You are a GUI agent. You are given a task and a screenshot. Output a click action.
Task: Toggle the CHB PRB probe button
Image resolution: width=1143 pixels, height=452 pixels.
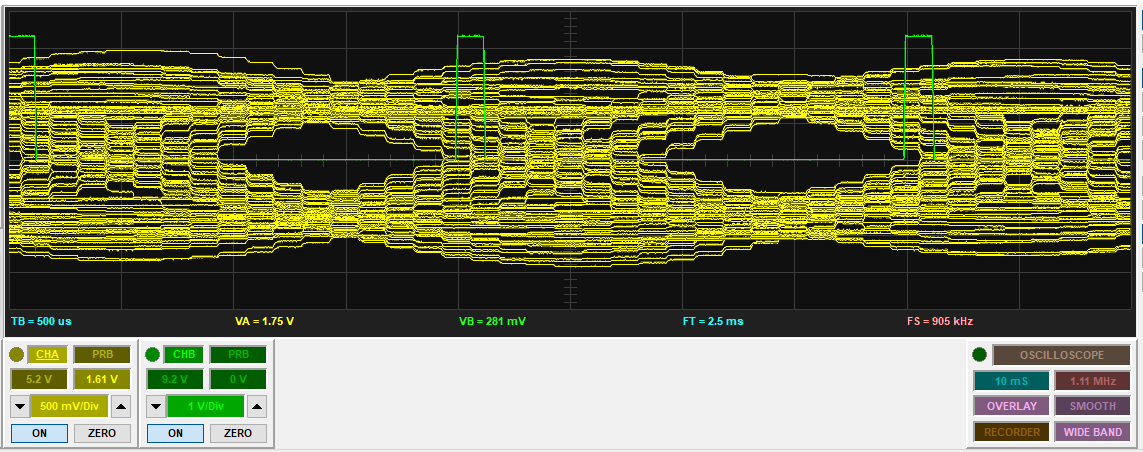[x=238, y=355]
